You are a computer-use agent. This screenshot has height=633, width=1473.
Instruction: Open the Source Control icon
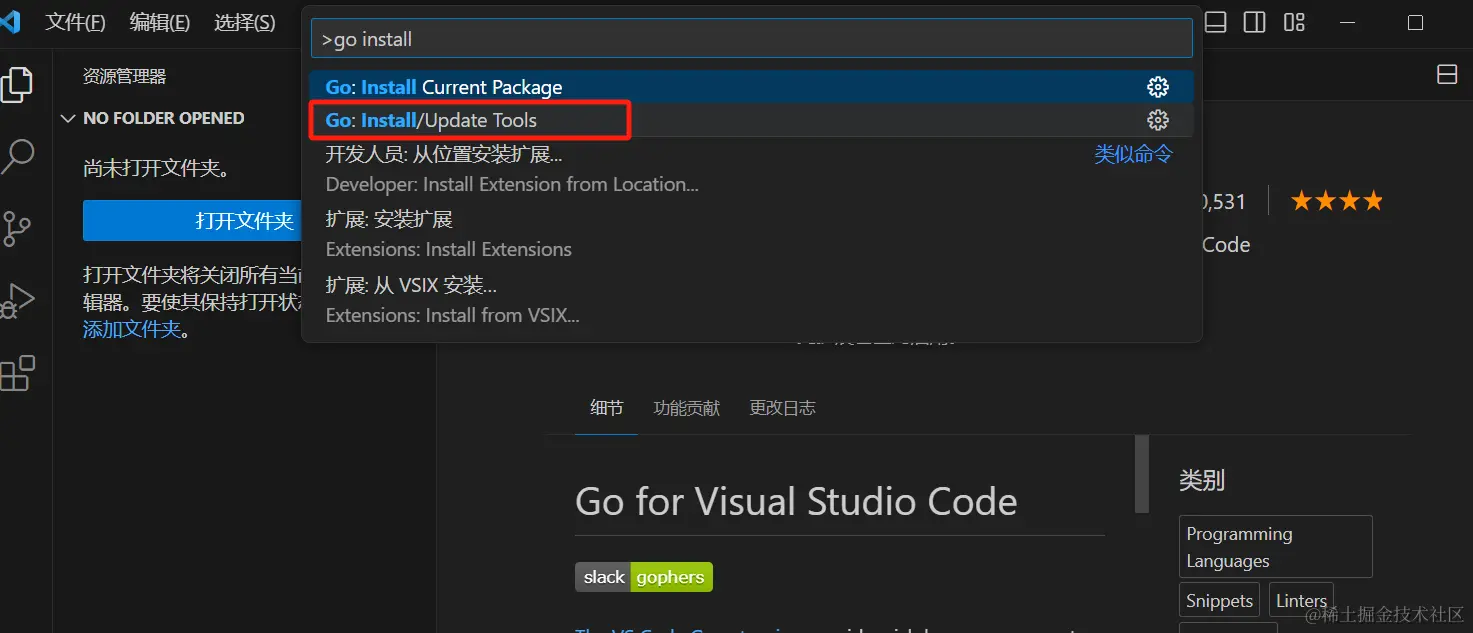click(x=17, y=229)
